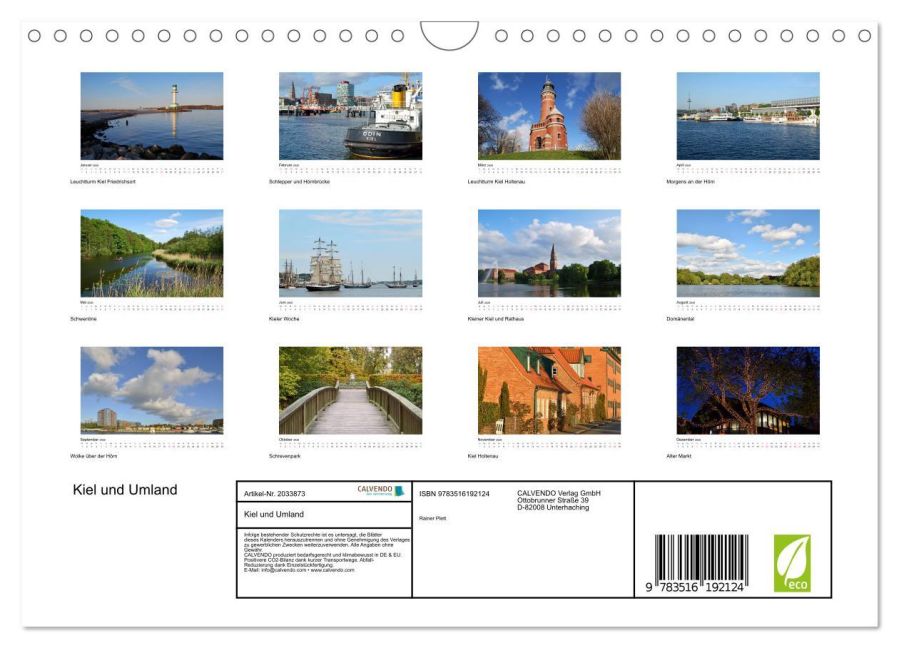Open the Wolke über der Hörn photo
Viewport: 899px width, 648px height.
152,390
